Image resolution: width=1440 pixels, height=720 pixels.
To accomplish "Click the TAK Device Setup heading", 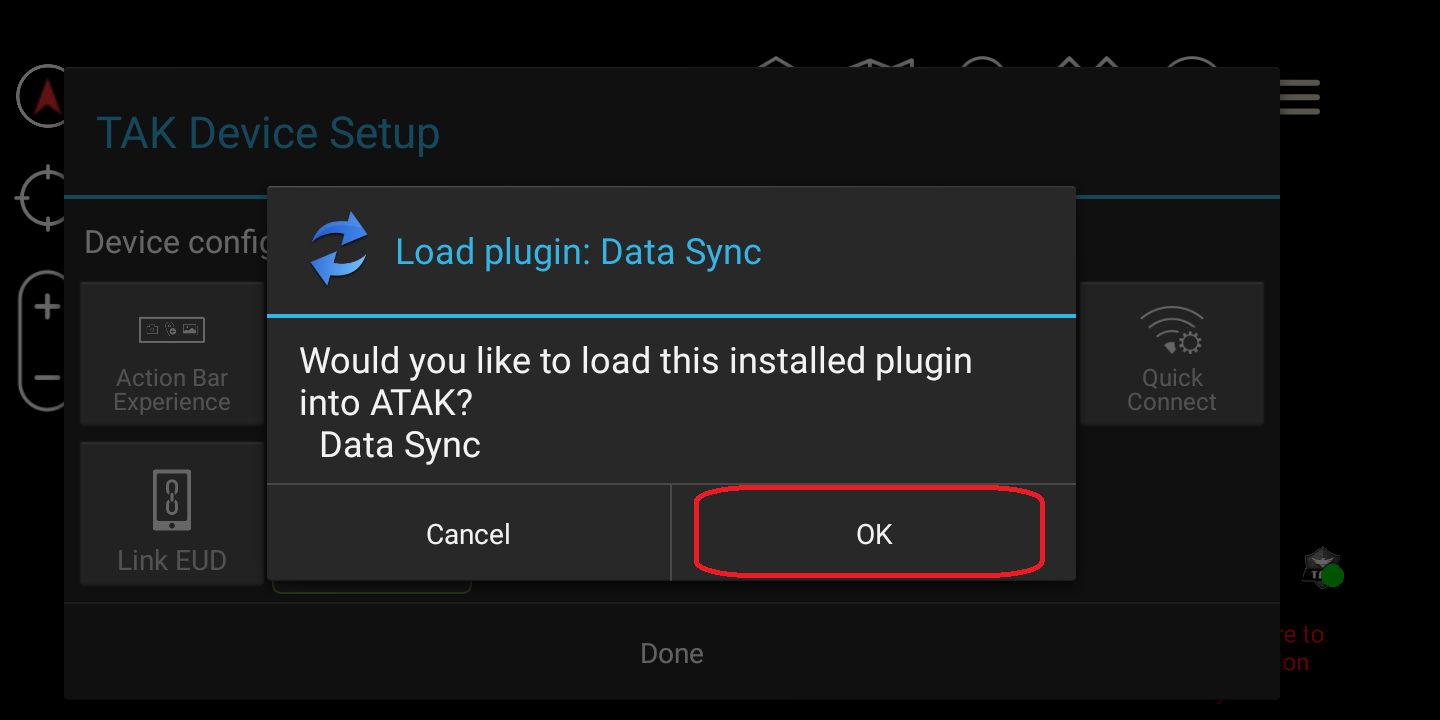I will pos(268,133).
